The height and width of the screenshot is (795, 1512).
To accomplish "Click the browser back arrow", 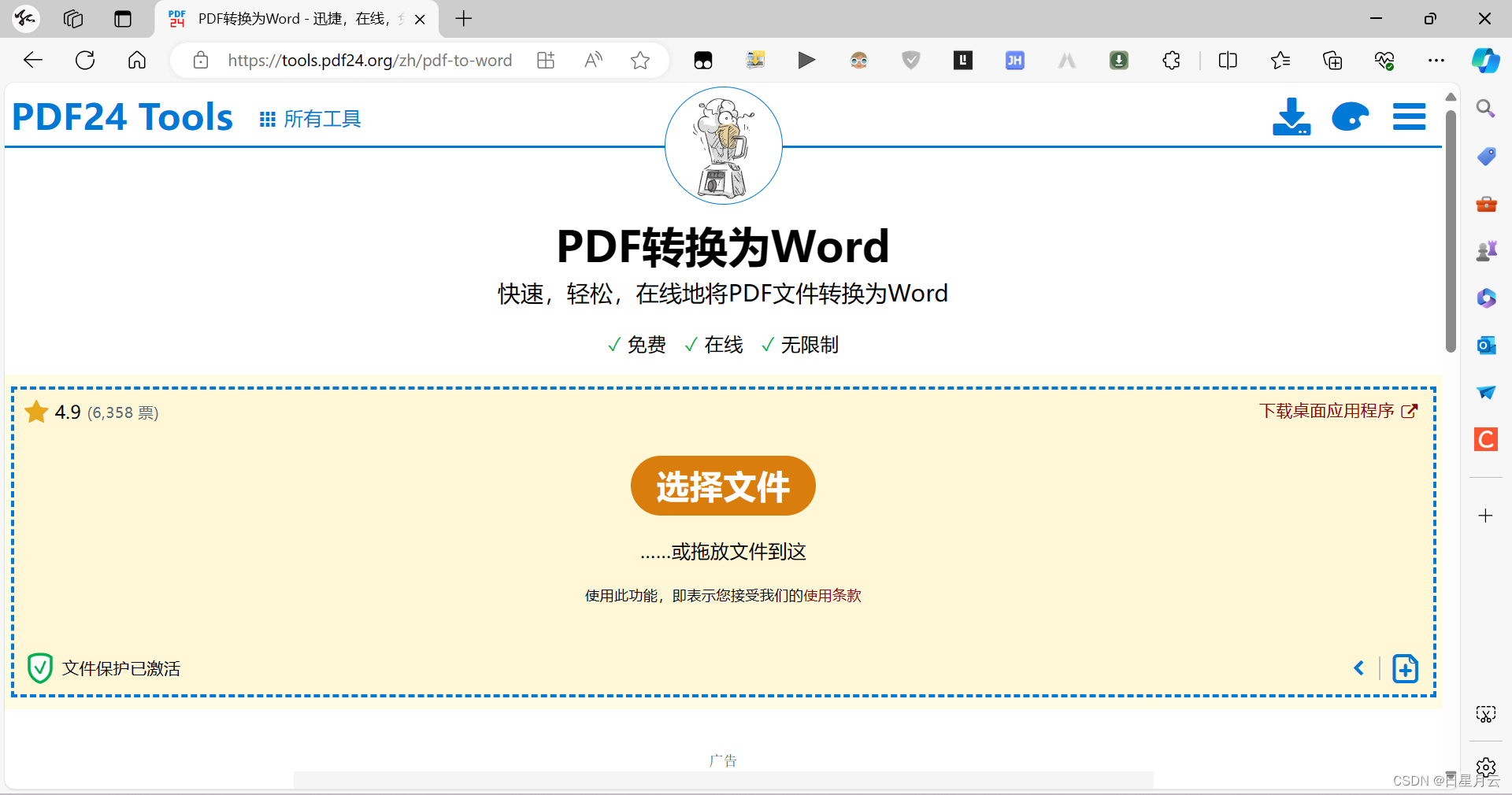I will click(33, 61).
